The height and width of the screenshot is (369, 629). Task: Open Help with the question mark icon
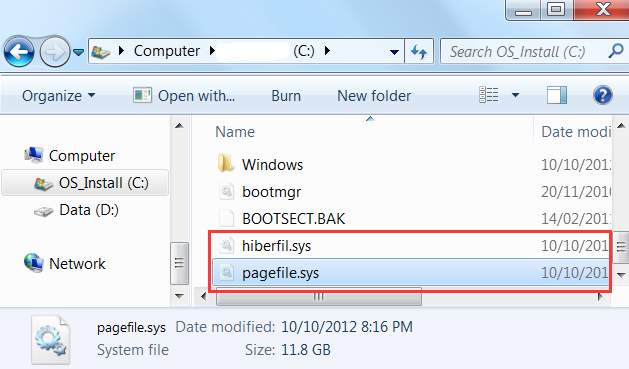coord(603,95)
